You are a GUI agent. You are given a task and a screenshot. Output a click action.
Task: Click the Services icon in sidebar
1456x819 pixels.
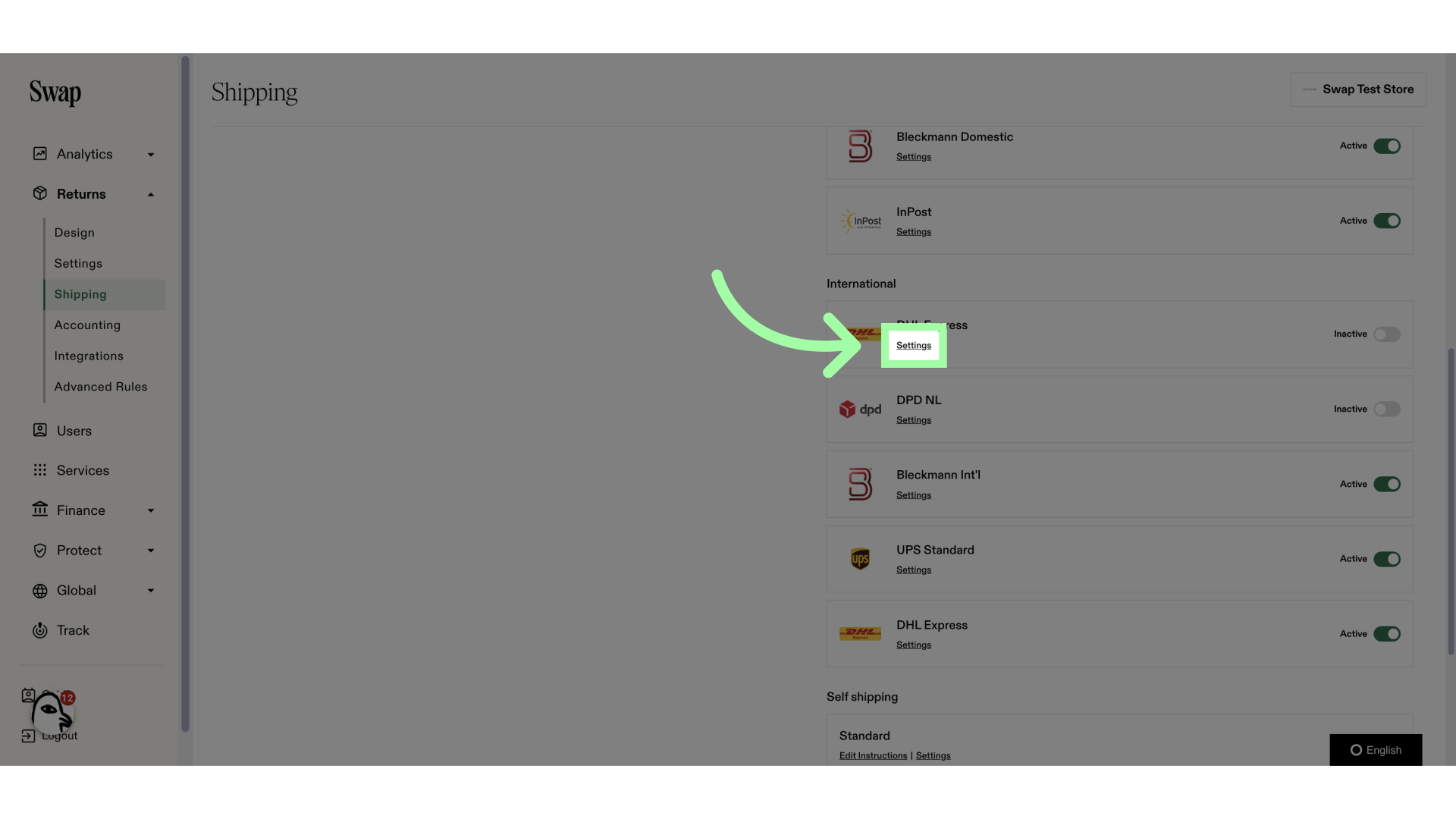click(x=38, y=470)
